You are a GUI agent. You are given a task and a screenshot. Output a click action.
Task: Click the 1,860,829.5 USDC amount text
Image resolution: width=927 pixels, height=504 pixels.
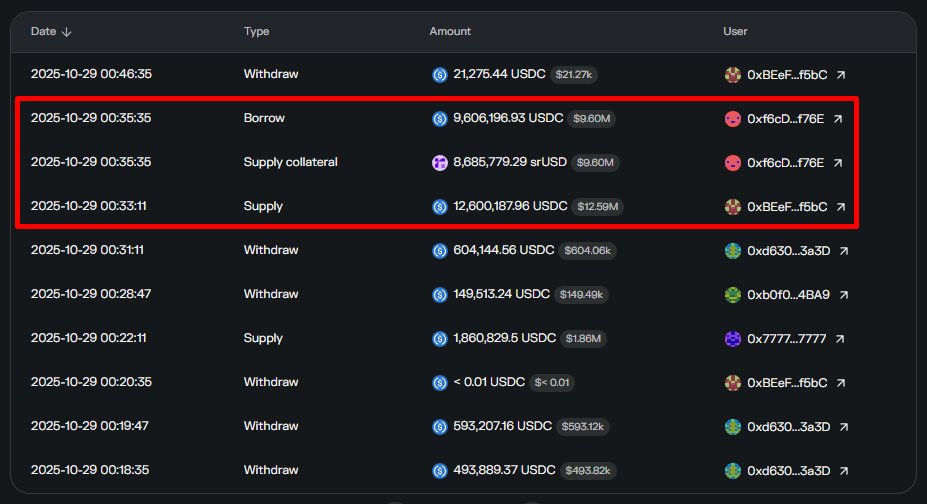[504, 338]
